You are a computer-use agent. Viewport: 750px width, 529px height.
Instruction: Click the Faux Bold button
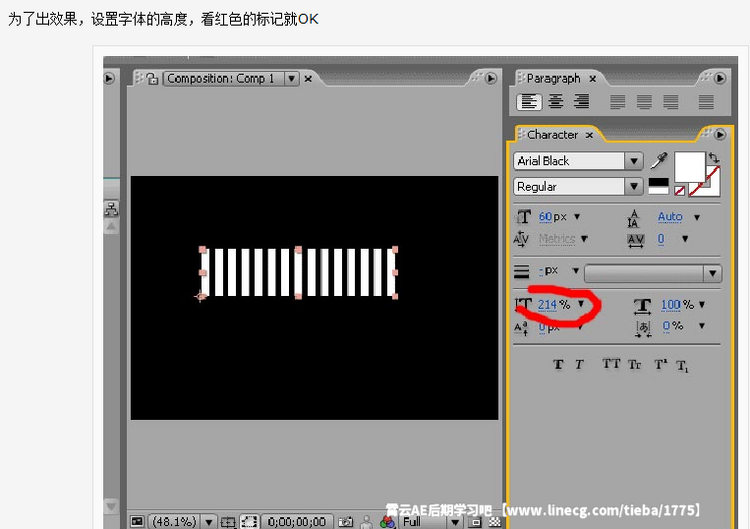tap(558, 365)
